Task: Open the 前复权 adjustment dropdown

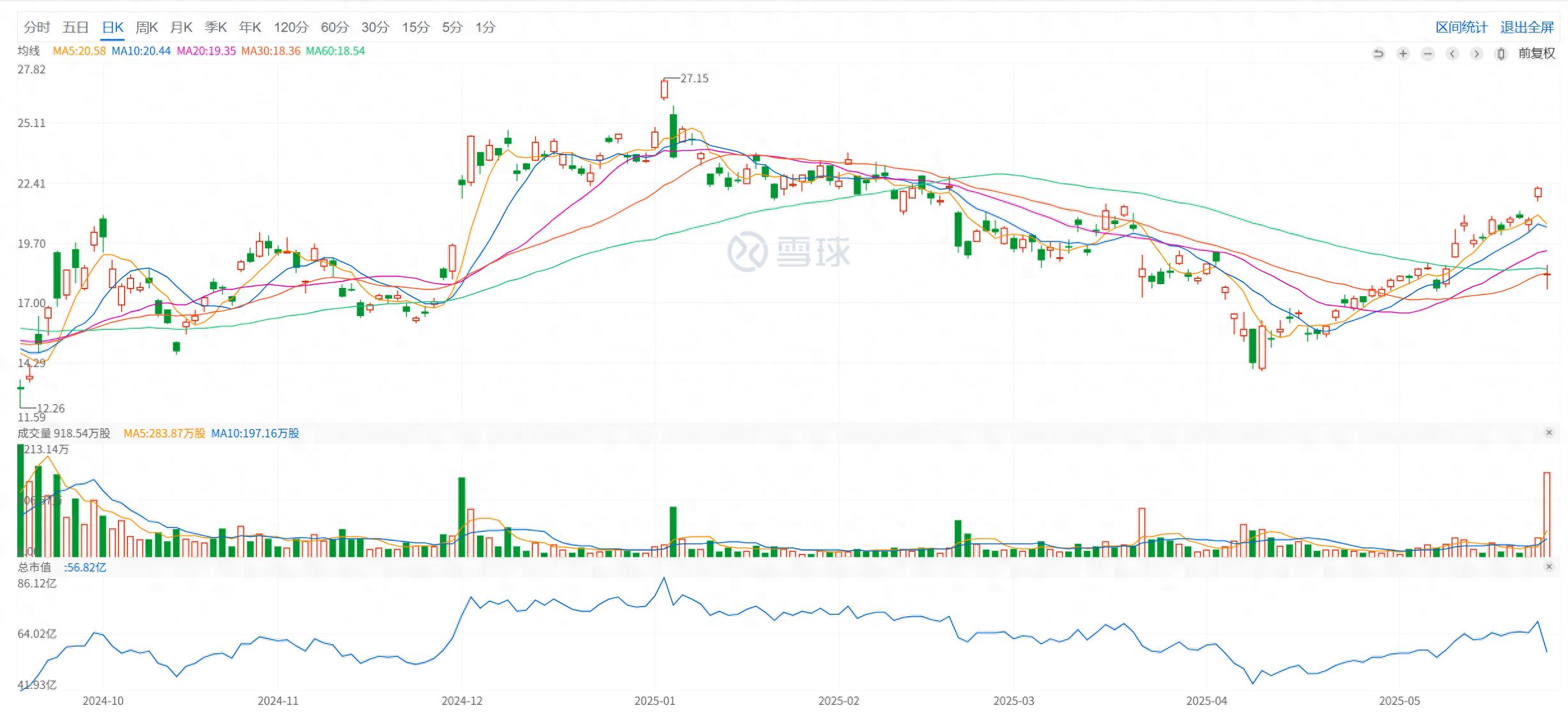Action: (x=1536, y=54)
